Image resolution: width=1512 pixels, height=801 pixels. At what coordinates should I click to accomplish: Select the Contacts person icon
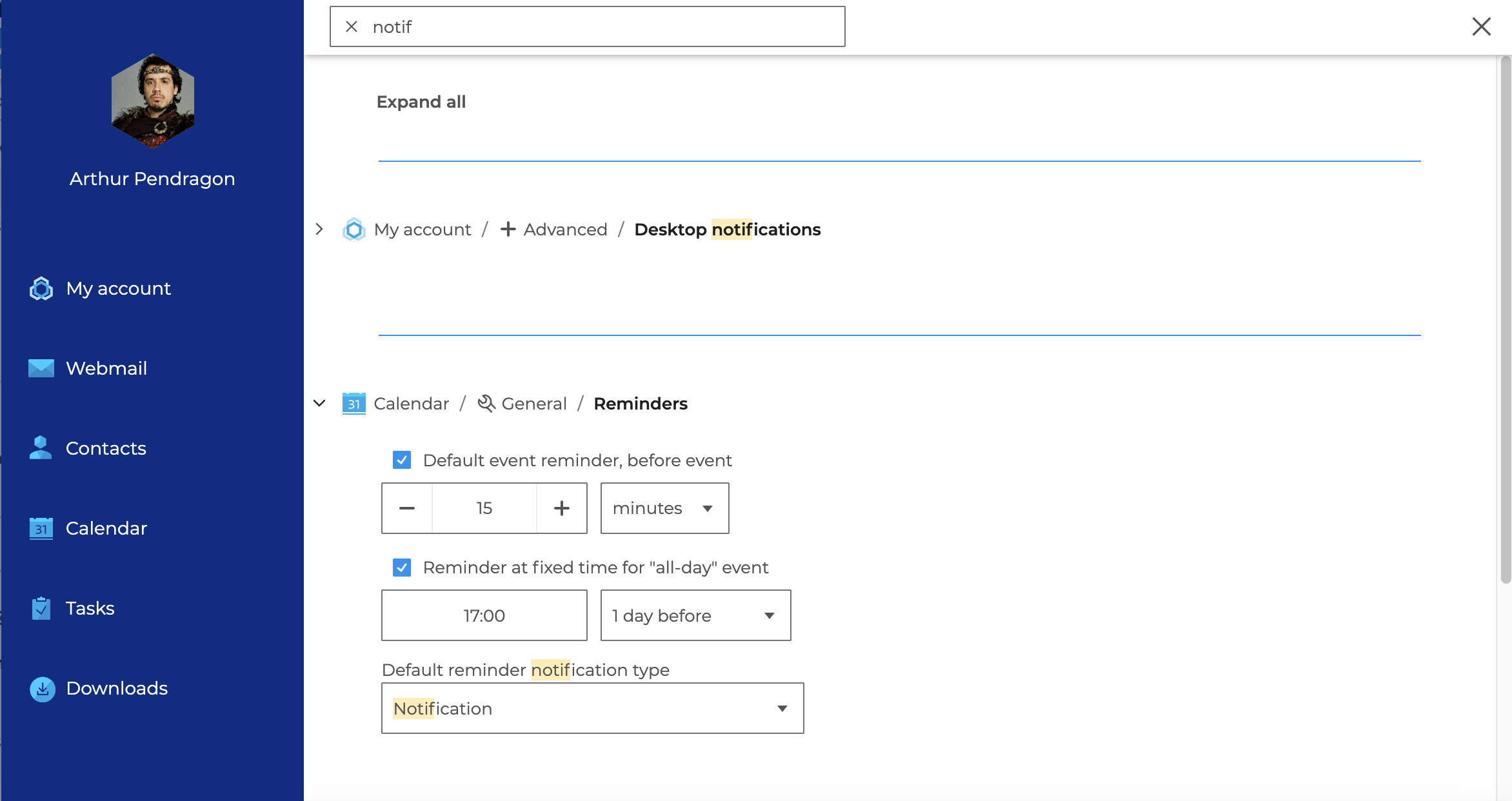click(41, 448)
